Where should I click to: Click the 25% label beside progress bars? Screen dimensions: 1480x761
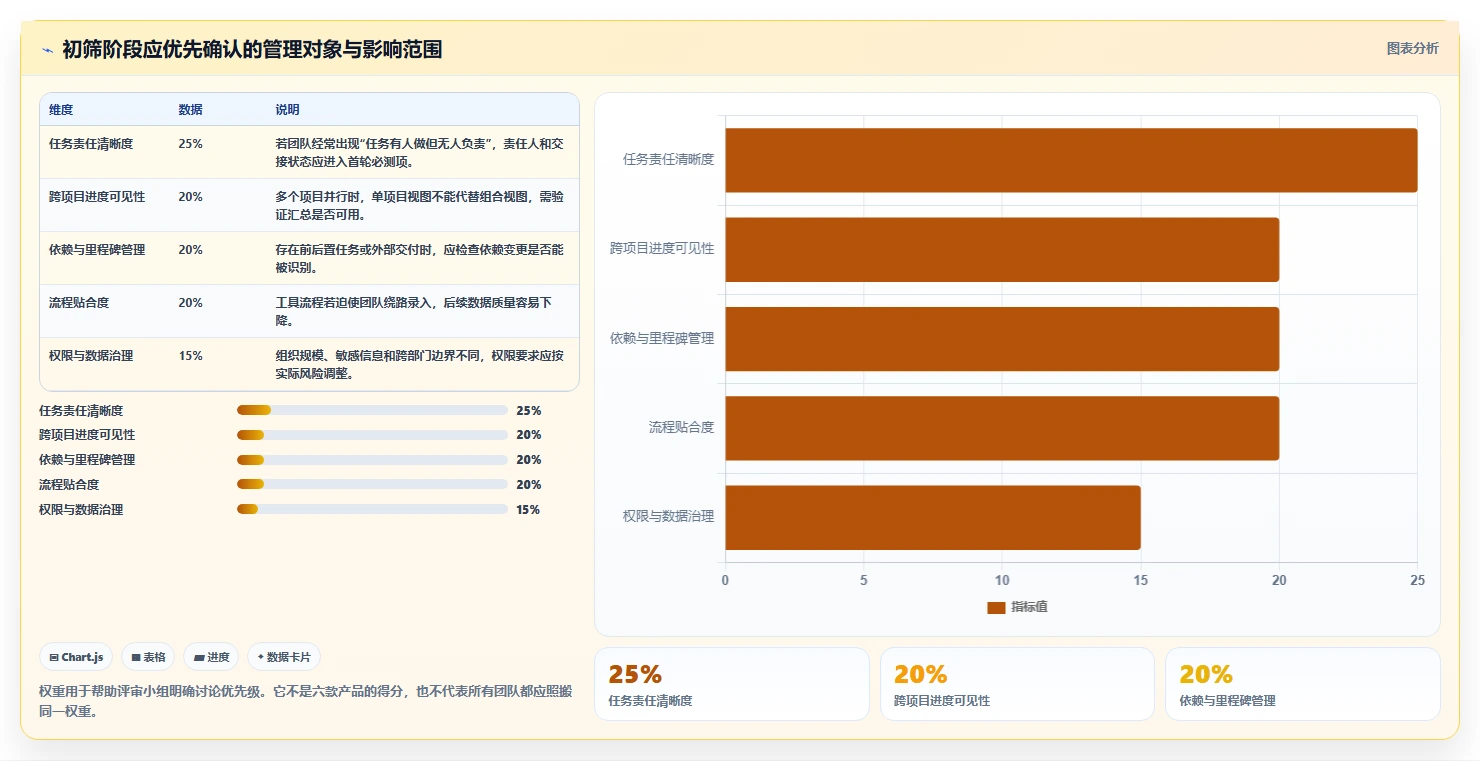[529, 411]
